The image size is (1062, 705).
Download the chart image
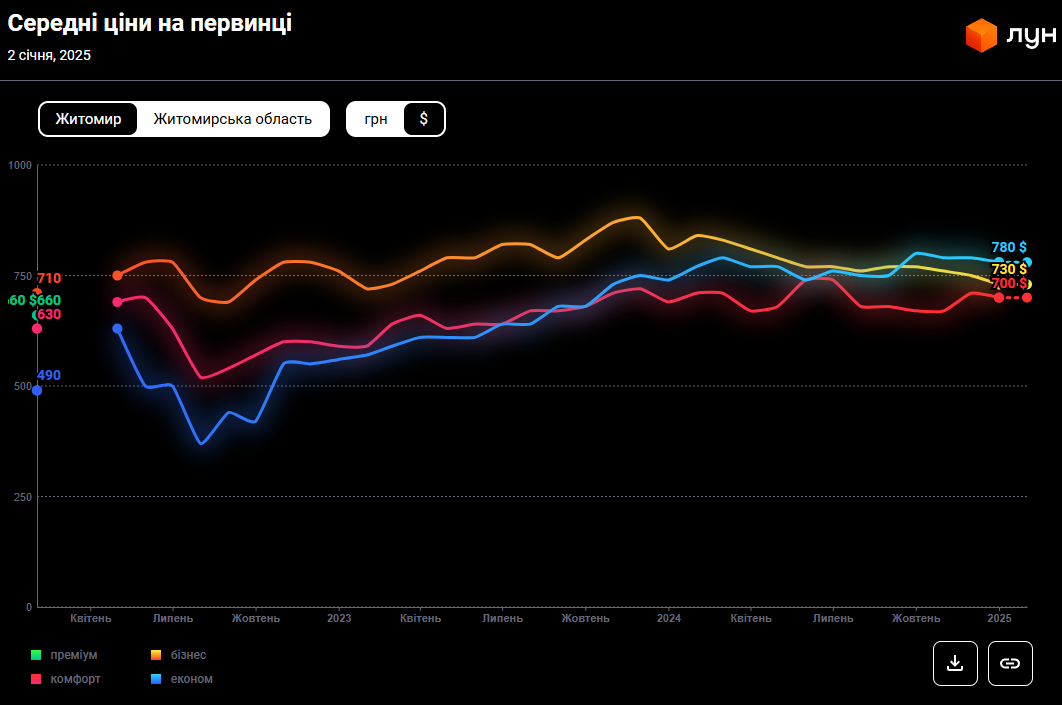click(x=955, y=663)
